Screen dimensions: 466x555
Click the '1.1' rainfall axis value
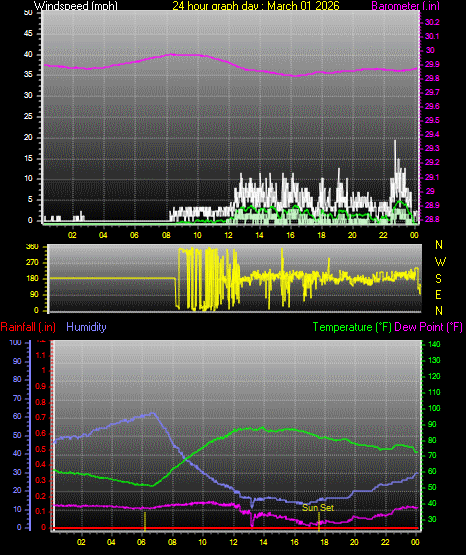[x=41, y=355]
